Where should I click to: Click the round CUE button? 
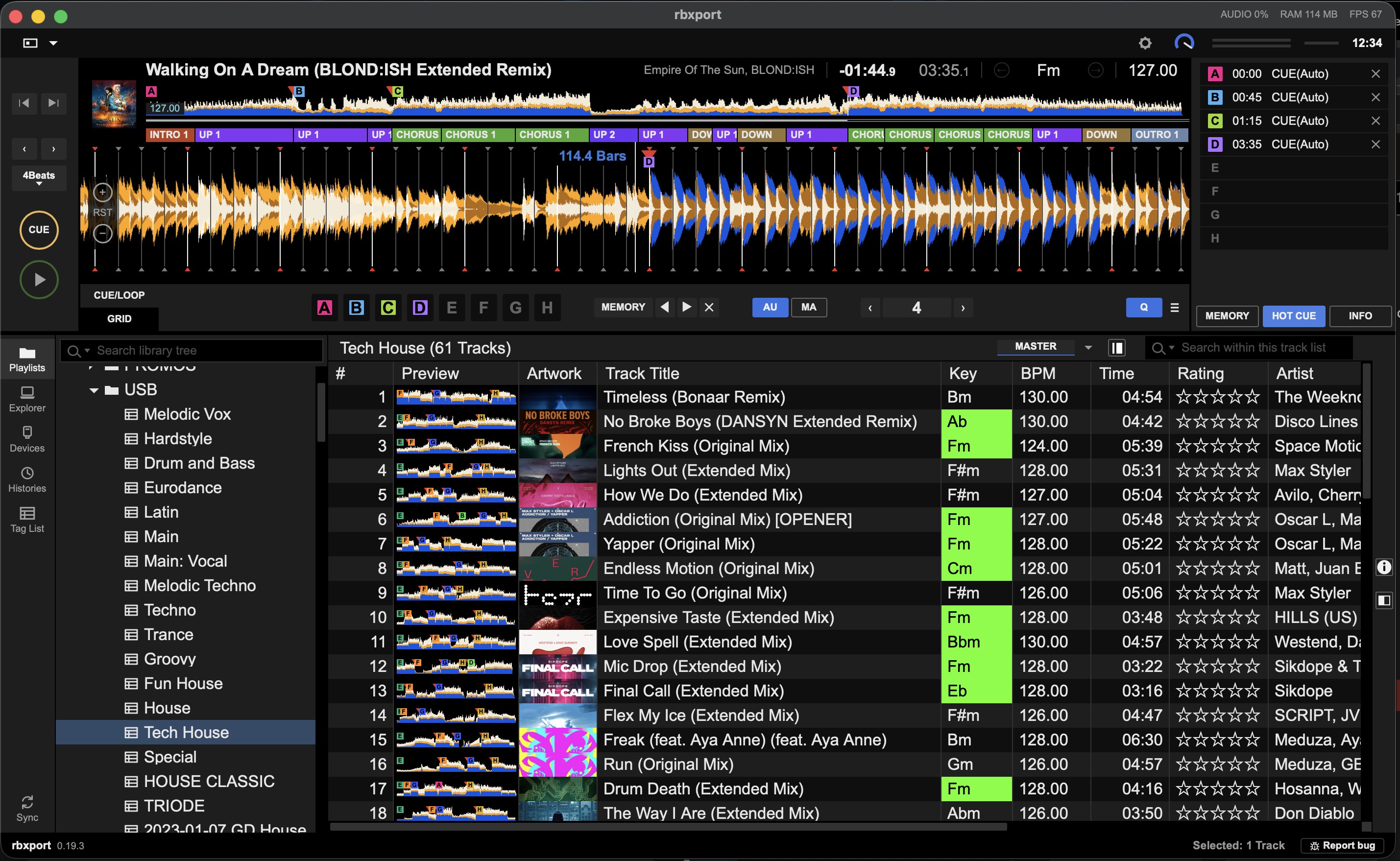(39, 230)
